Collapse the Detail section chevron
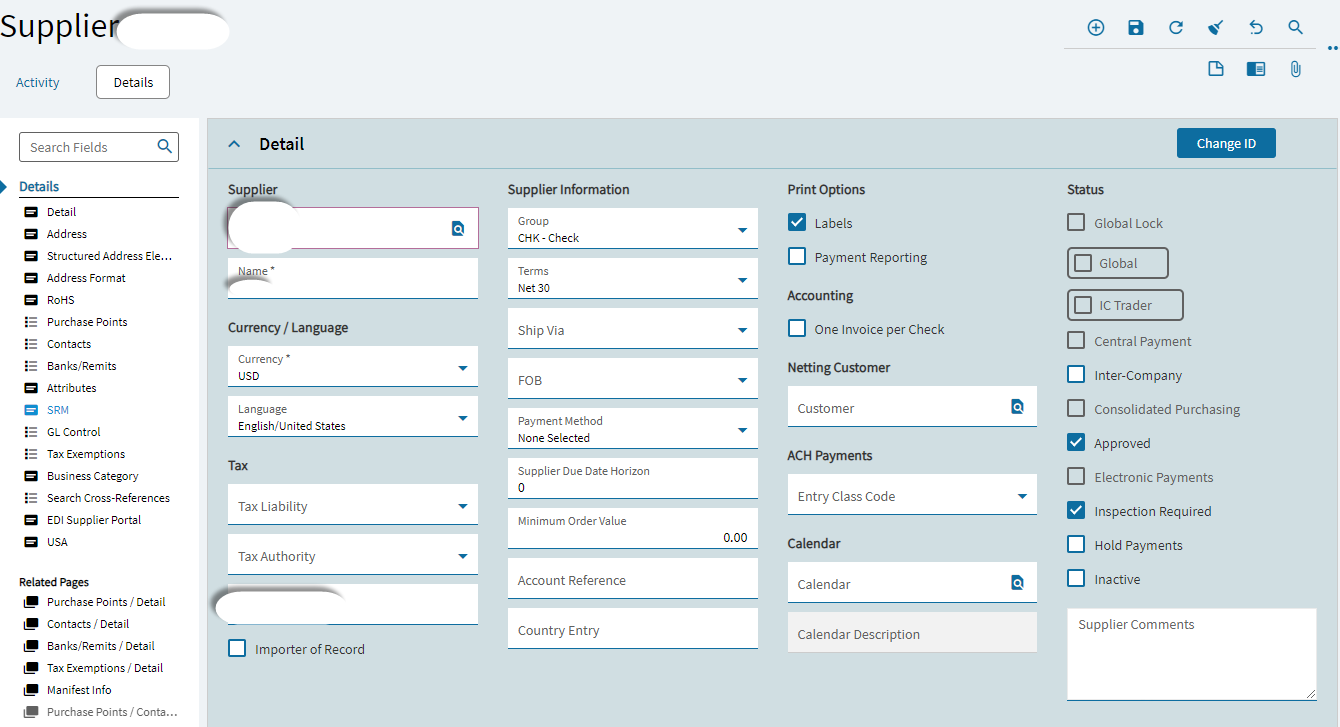 click(x=235, y=144)
